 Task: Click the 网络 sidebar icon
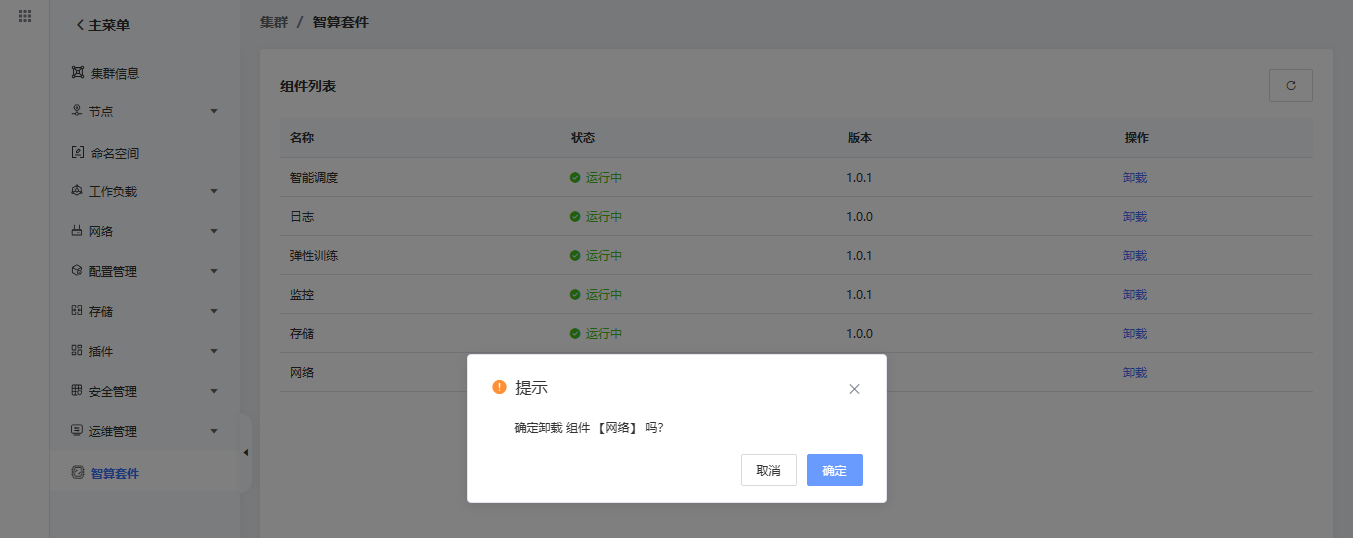click(x=77, y=230)
